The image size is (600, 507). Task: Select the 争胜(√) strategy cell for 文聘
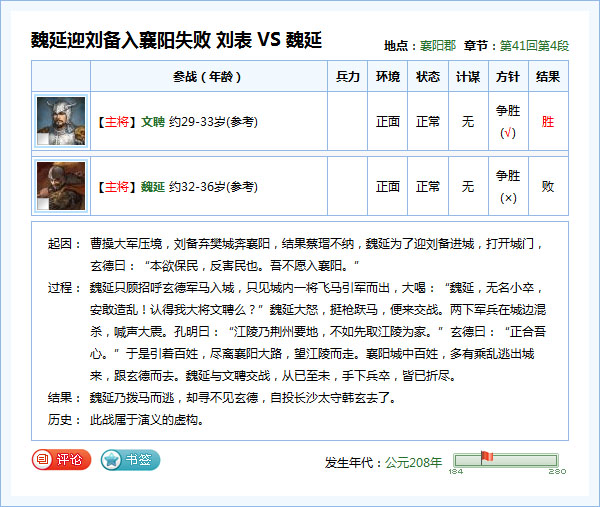(x=507, y=122)
